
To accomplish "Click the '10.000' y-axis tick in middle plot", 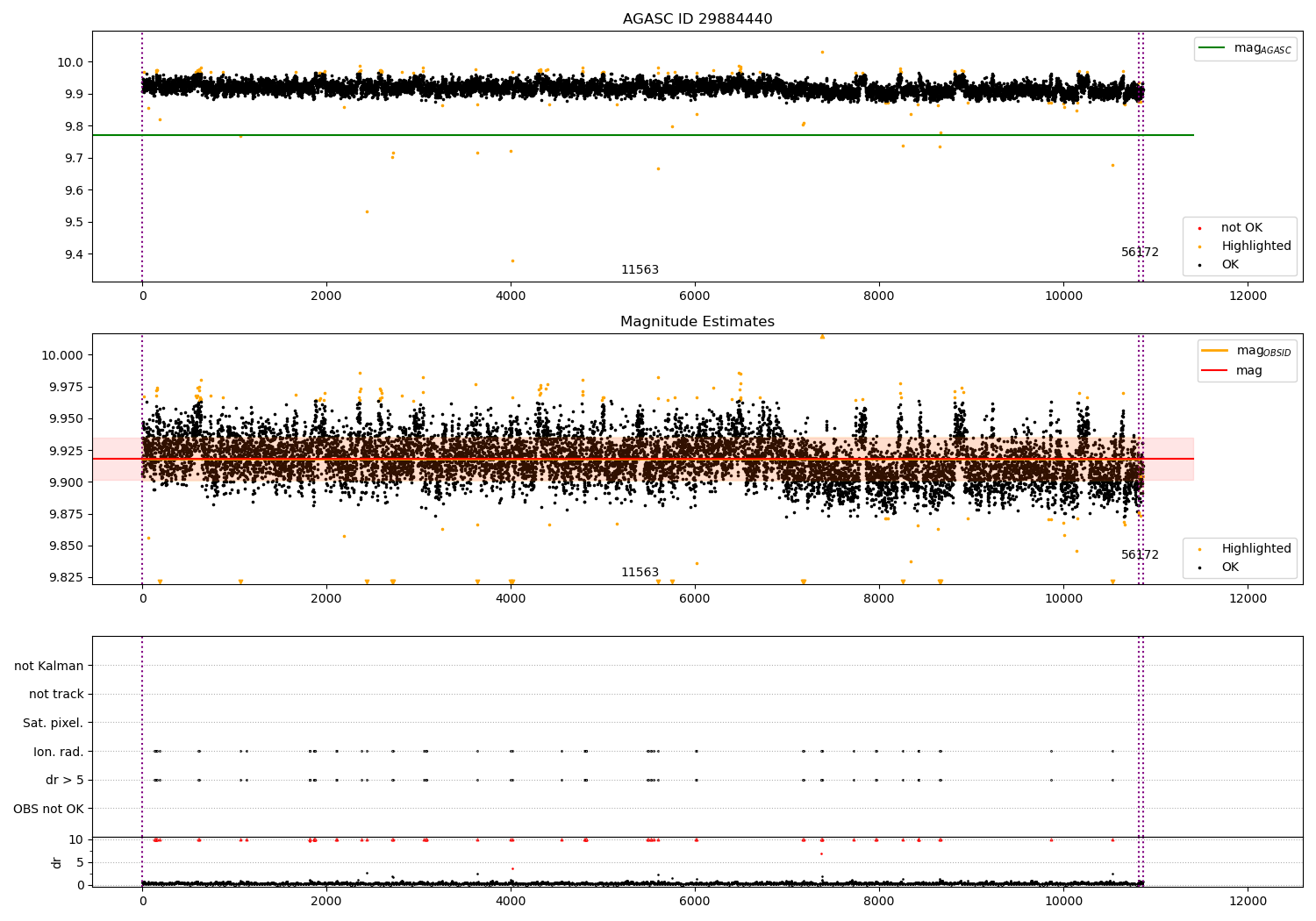I will click(61, 355).
